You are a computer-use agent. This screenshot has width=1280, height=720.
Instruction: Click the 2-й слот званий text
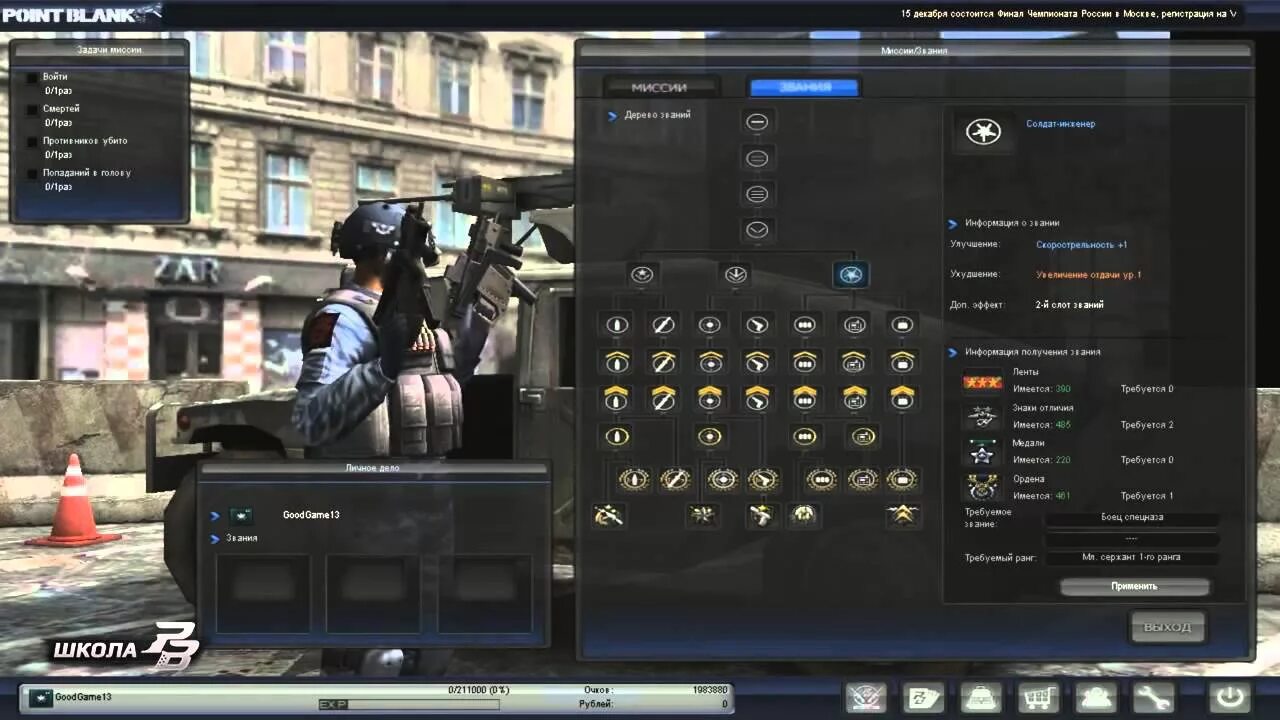pos(1069,305)
